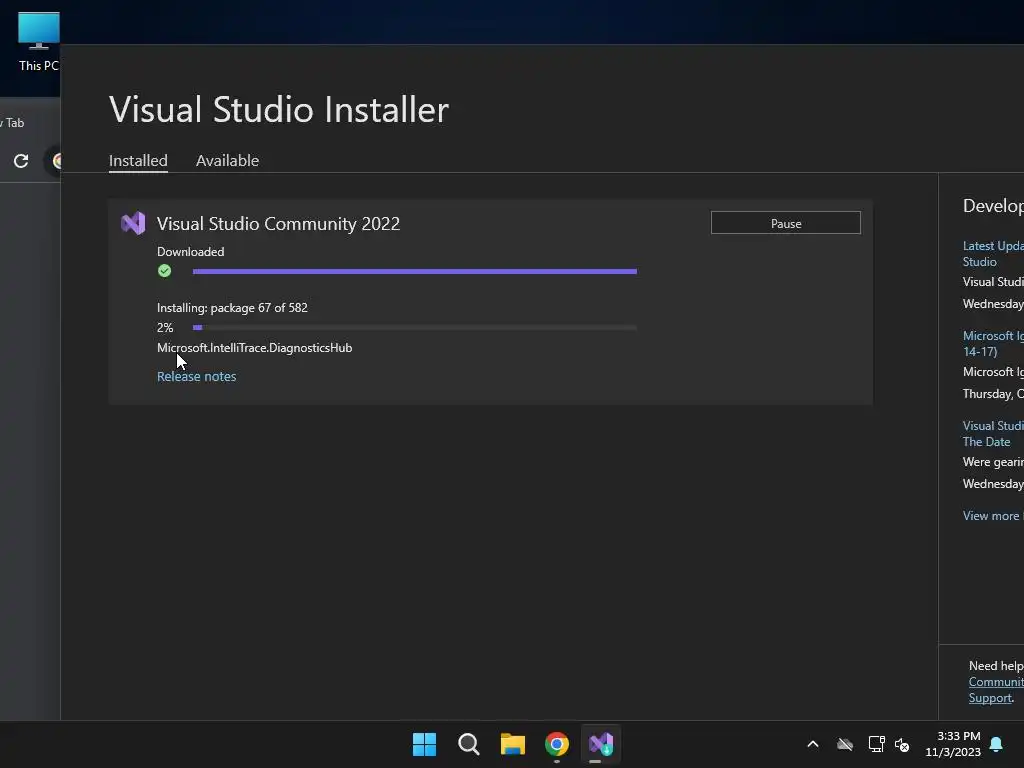Open the 'The Date' news article link

[x=993, y=434]
